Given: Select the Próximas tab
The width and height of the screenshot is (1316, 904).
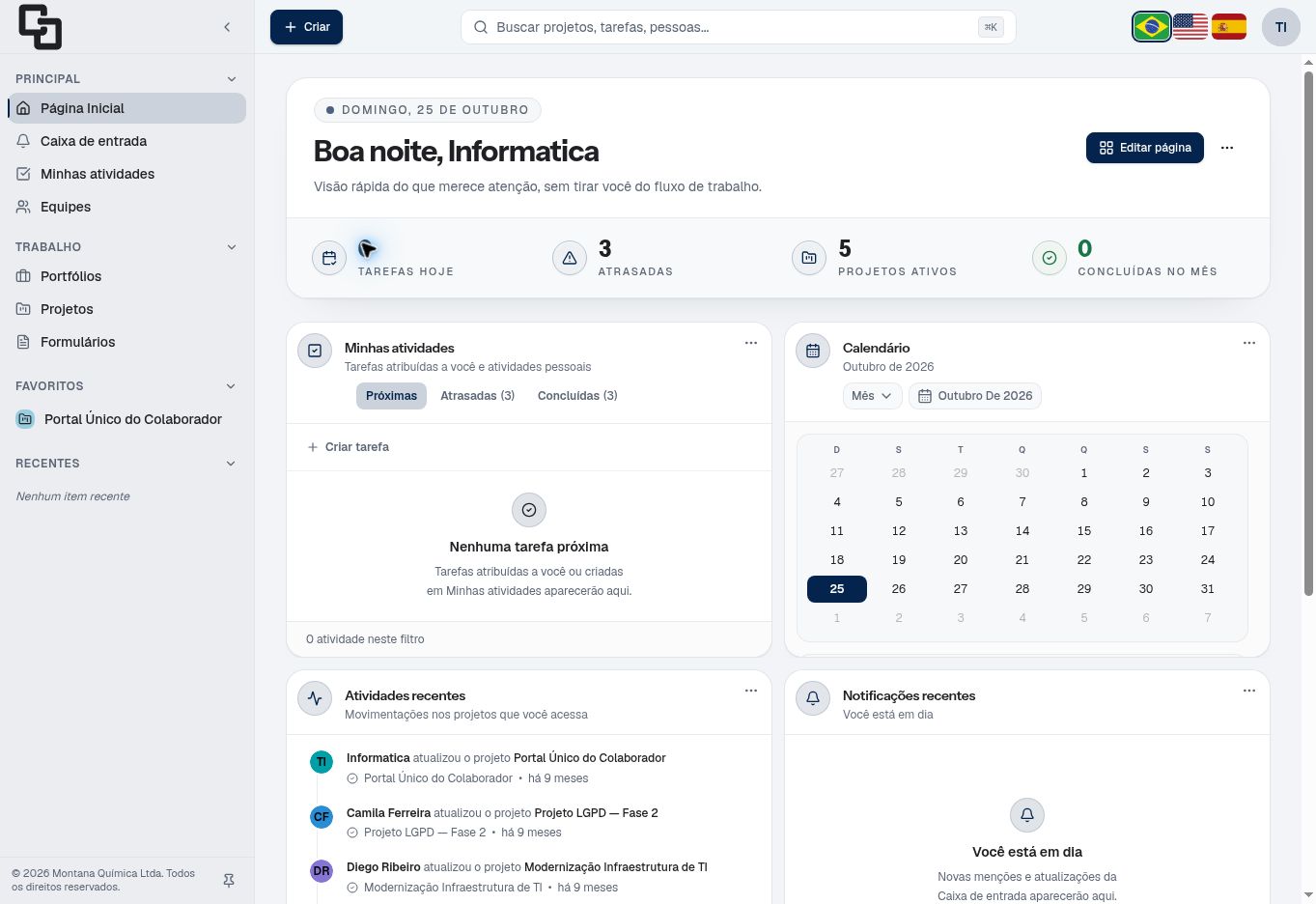Looking at the screenshot, I should point(391,396).
